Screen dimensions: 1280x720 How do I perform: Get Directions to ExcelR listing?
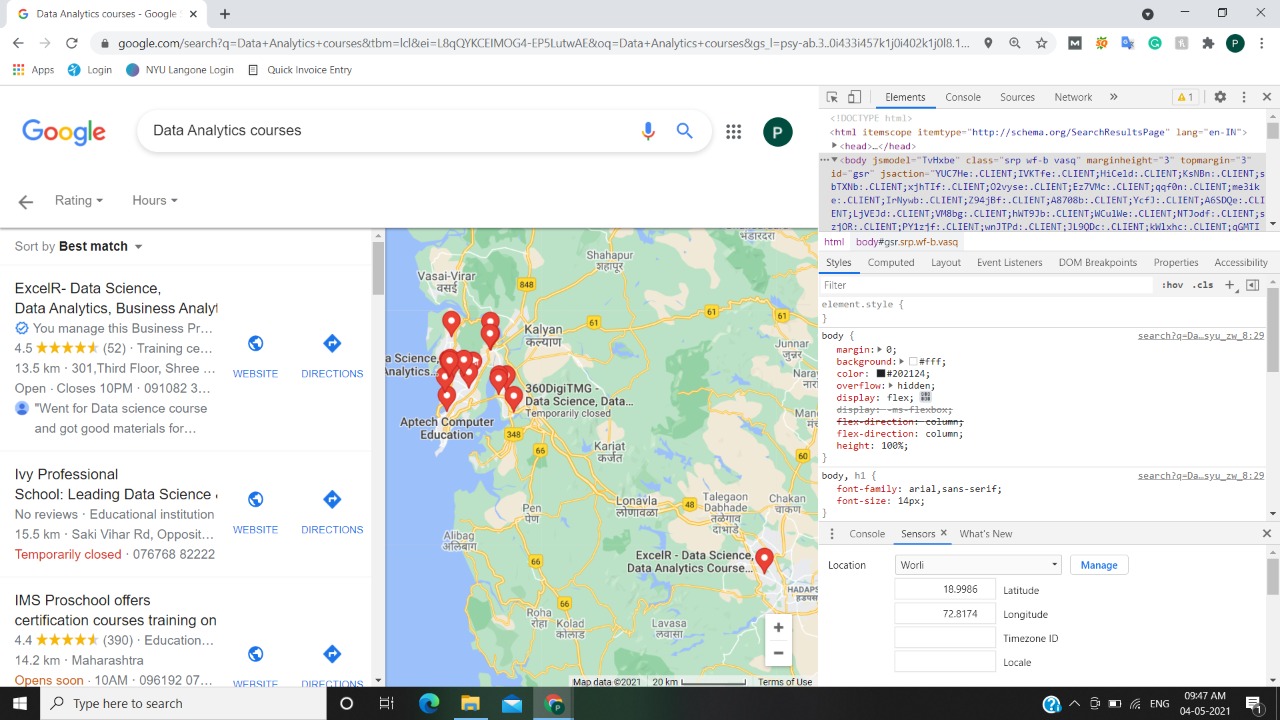pyautogui.click(x=332, y=344)
